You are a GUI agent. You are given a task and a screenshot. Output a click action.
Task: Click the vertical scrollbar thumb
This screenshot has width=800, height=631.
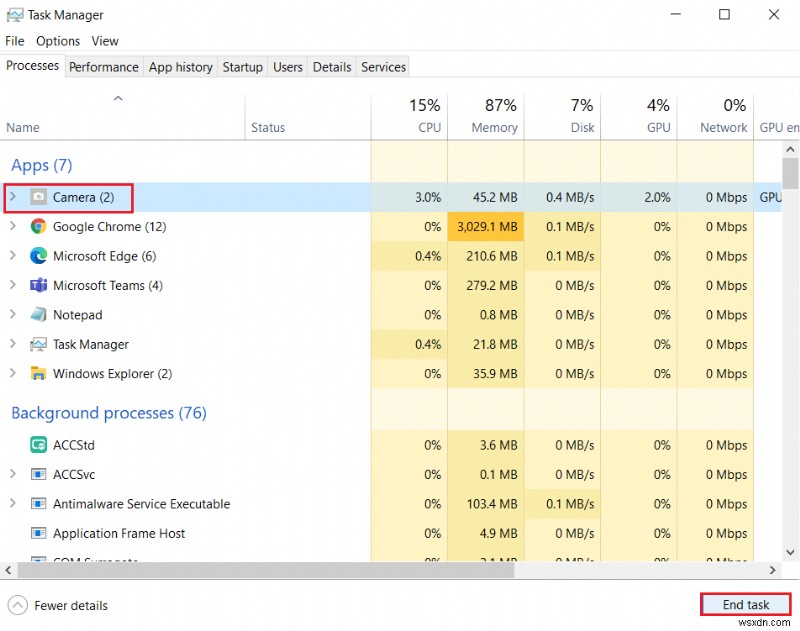coord(790,173)
